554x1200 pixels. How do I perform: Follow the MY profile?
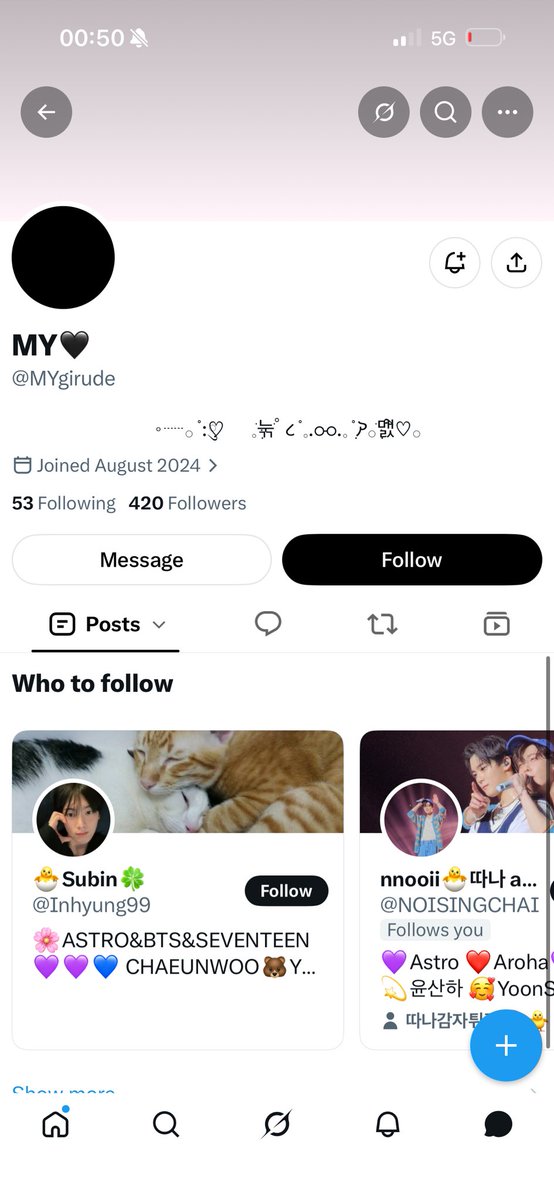tap(412, 560)
